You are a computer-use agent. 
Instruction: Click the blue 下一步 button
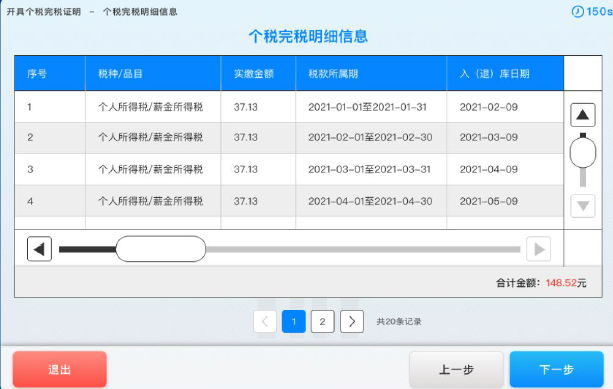click(557, 369)
